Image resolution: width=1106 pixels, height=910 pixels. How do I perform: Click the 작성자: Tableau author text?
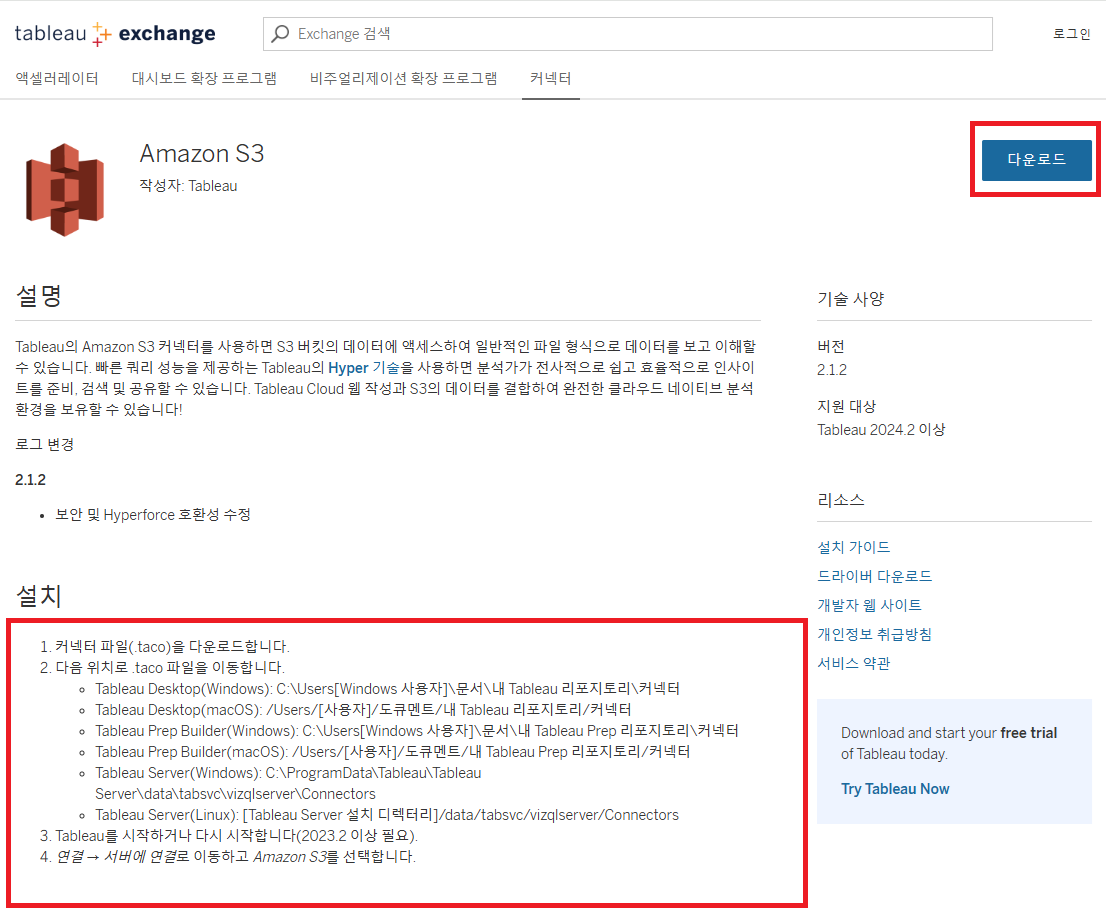(188, 186)
